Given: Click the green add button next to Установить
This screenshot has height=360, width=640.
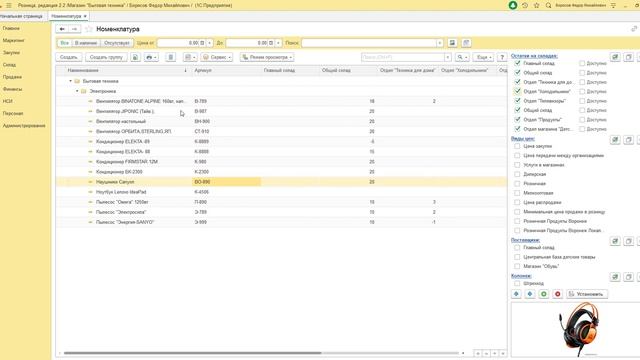Looking at the screenshot, I should coord(544,294).
